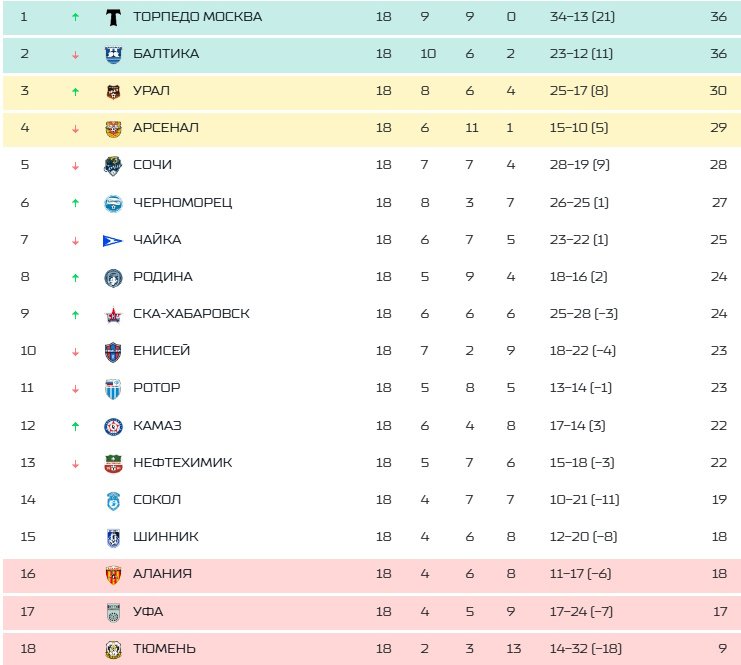Image resolution: width=741 pixels, height=665 pixels.
Task: Click the Тюмень club emblem
Action: coord(113,649)
